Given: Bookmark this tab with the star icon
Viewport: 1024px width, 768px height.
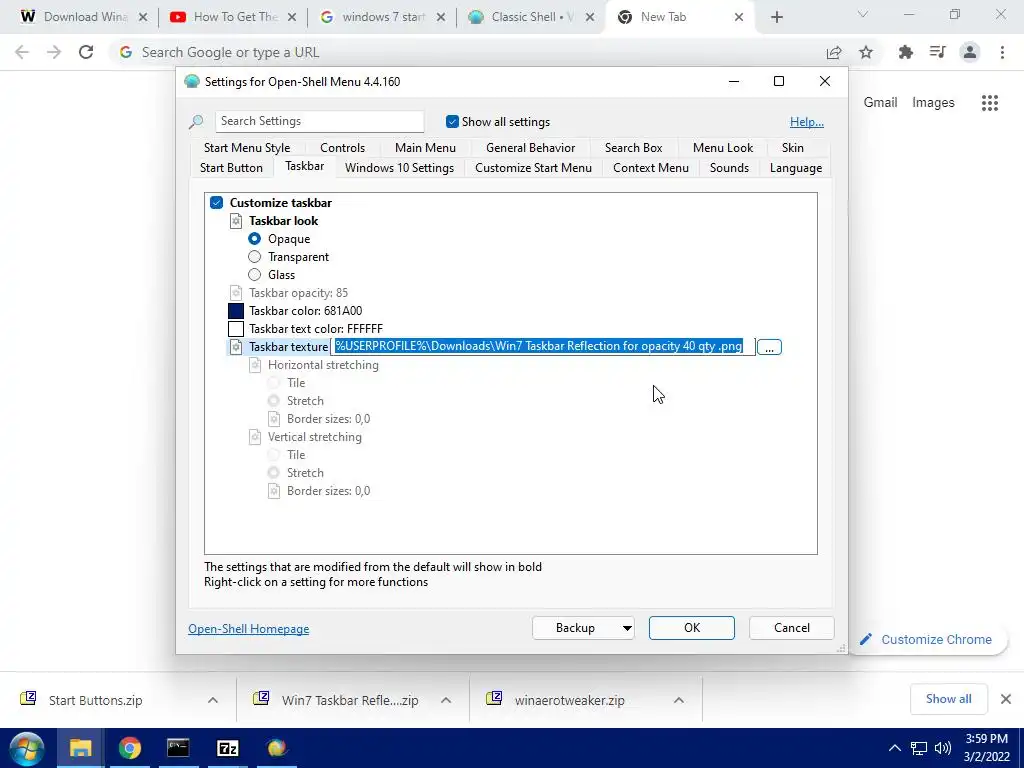Looking at the screenshot, I should pos(866,52).
